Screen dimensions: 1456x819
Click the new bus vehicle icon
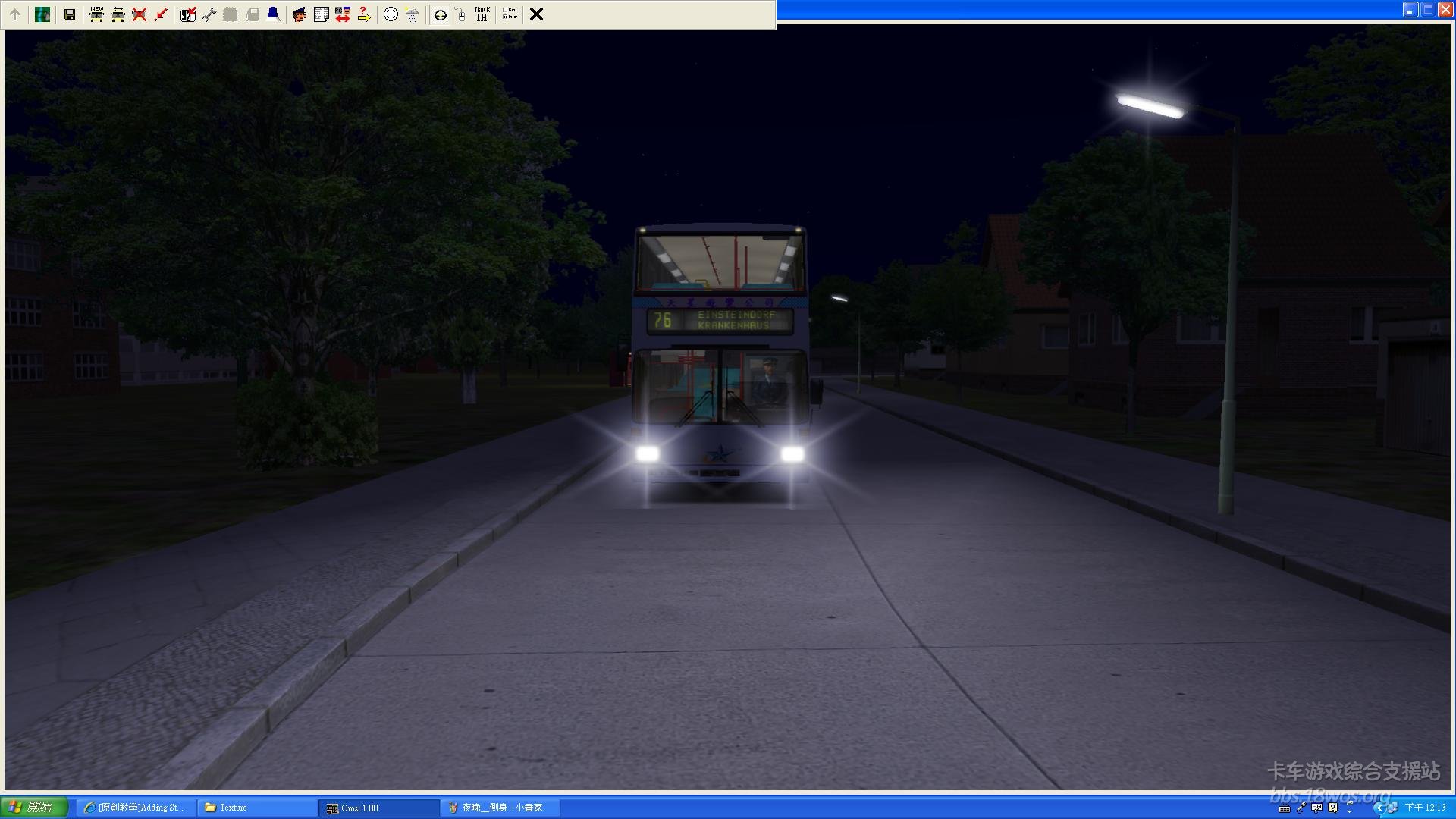(x=96, y=14)
